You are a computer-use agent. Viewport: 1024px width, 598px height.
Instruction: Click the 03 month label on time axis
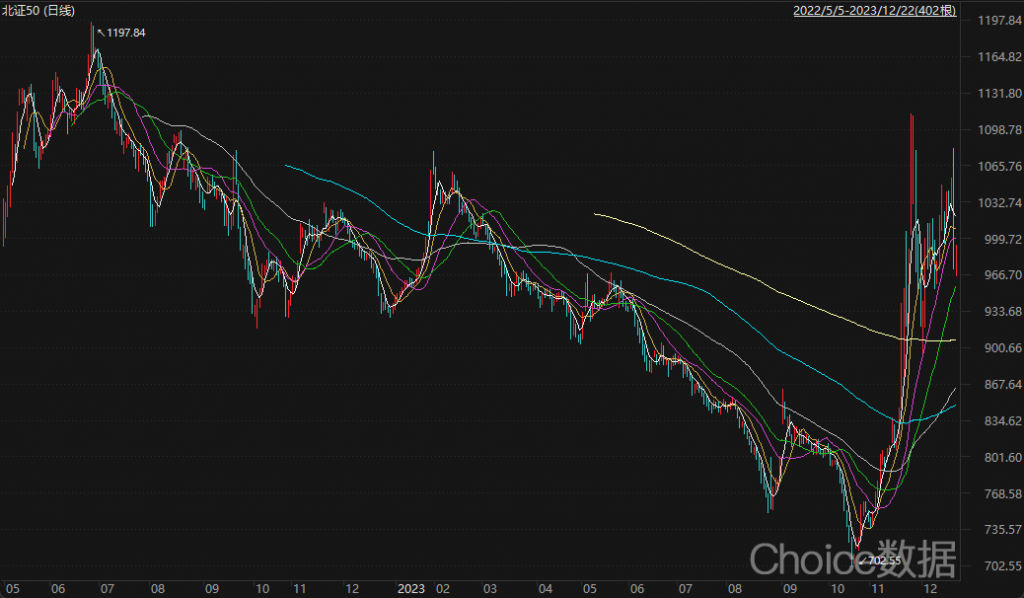tap(490, 590)
